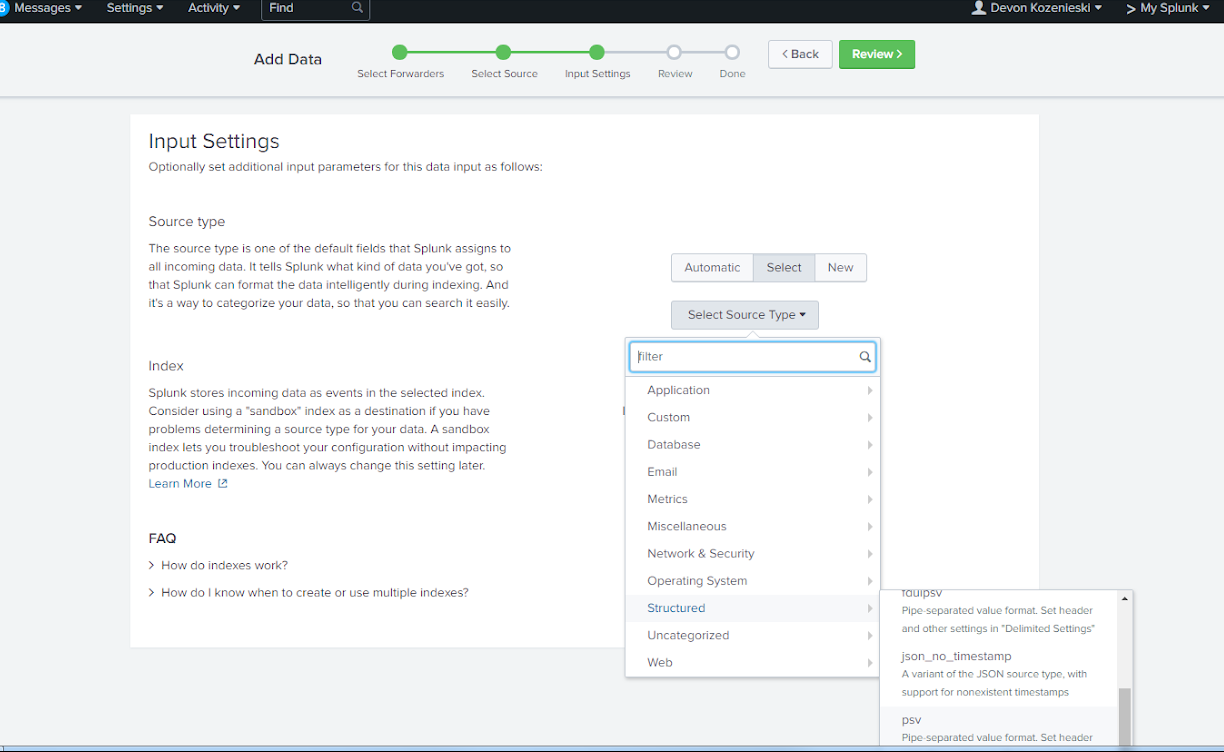Open the Devon Kozenieski user menu
The width and height of the screenshot is (1224, 752).
pos(1037,8)
